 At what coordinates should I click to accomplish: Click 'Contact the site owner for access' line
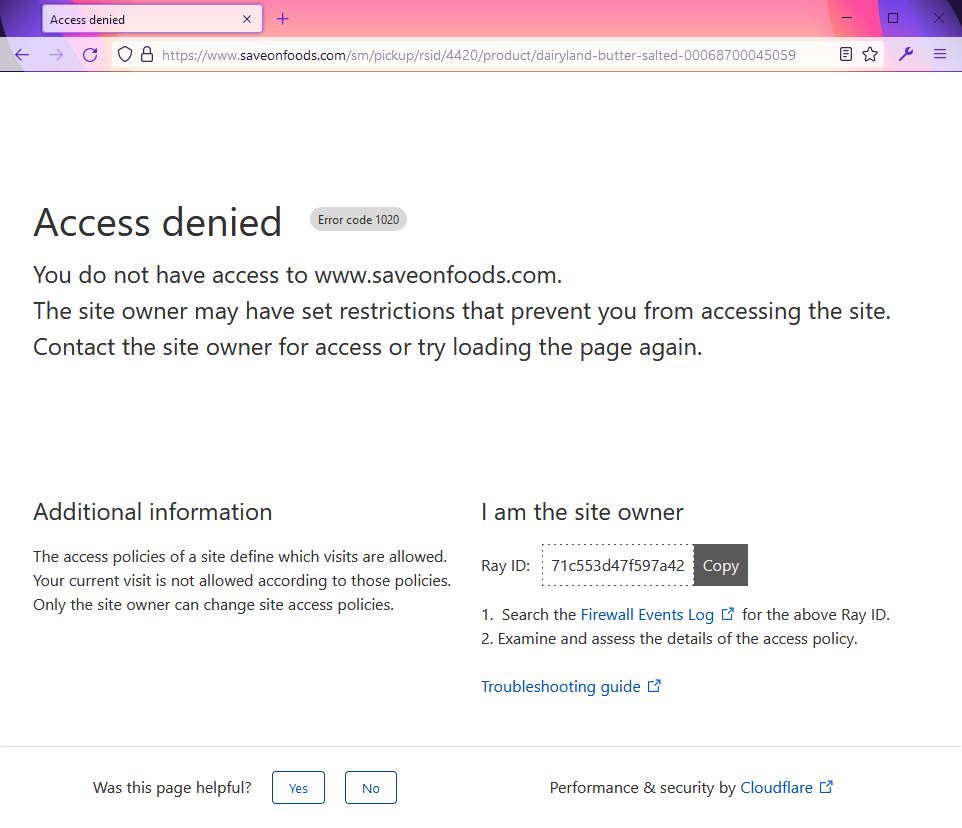[367, 348]
